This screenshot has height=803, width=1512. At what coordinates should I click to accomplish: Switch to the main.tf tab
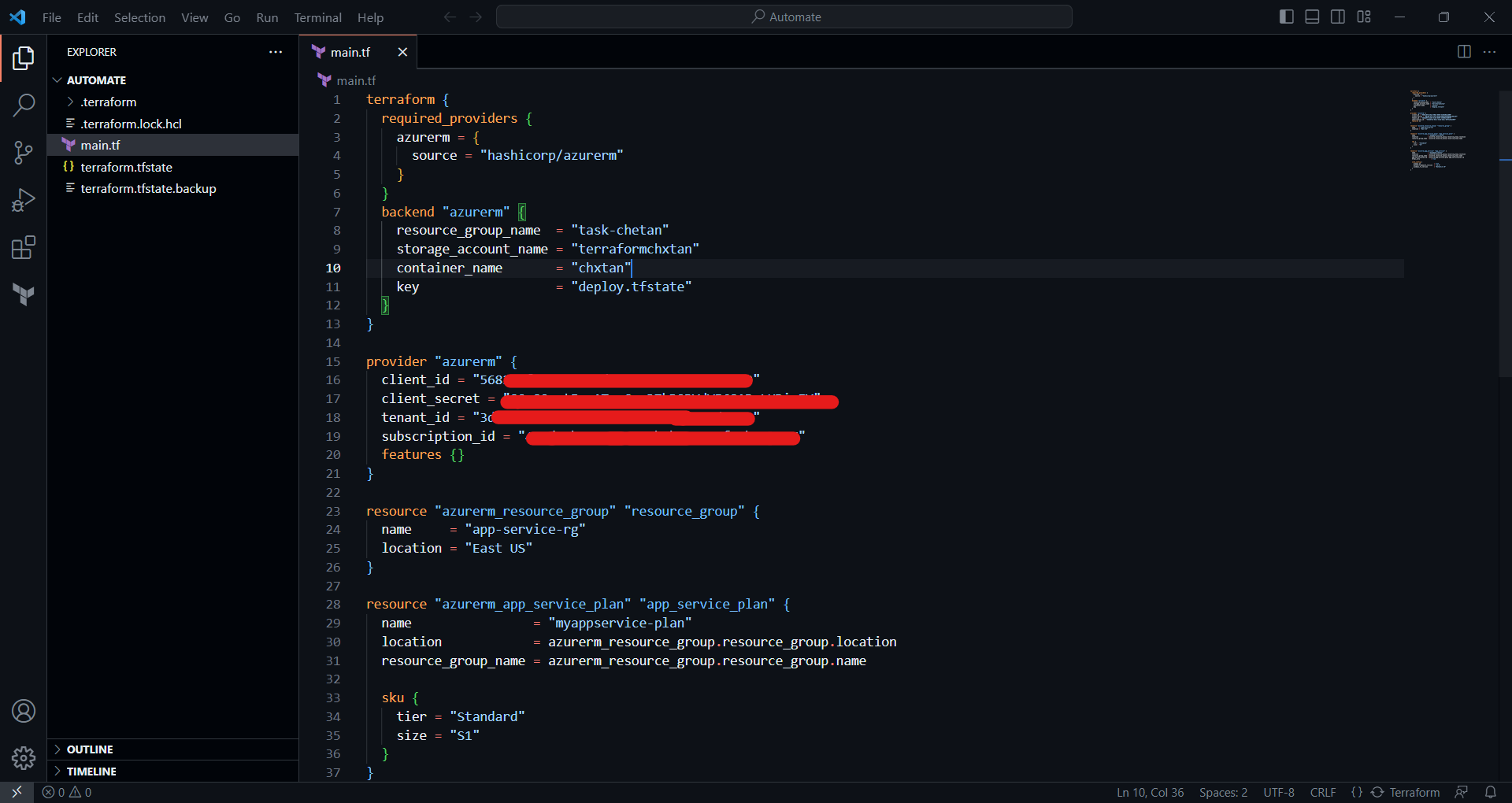pyautogui.click(x=352, y=52)
